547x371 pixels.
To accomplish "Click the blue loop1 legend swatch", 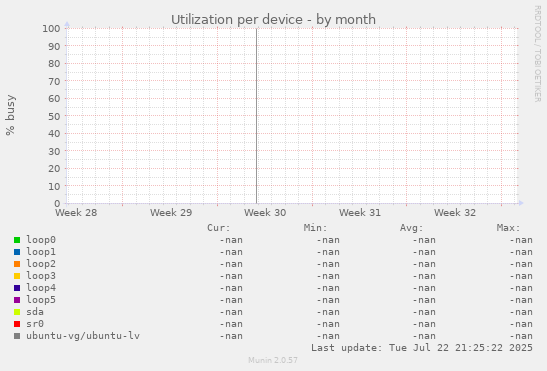I will [17, 252].
